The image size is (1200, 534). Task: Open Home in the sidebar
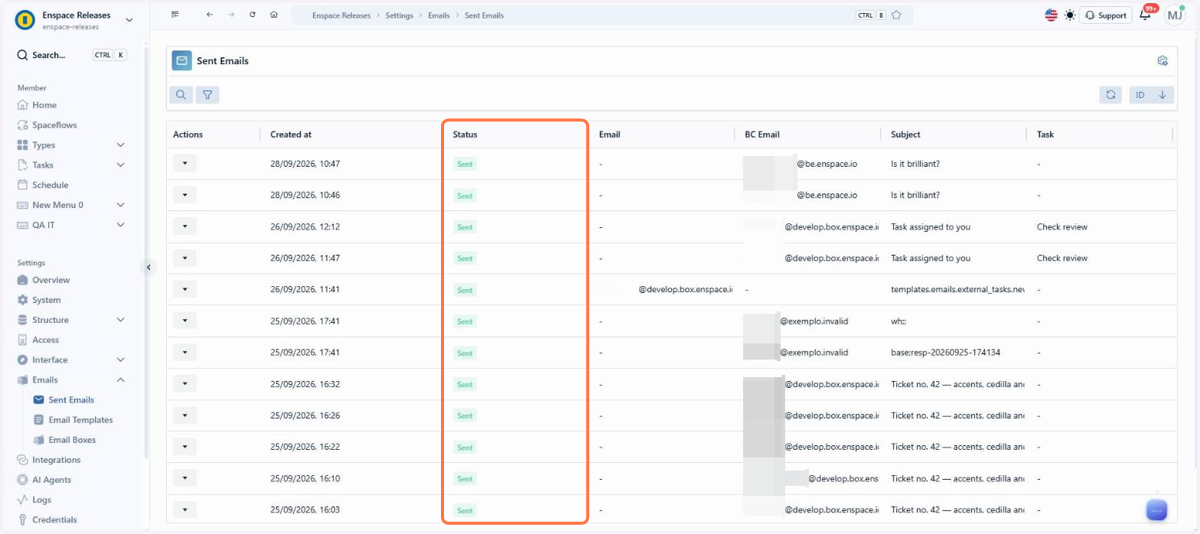[44, 105]
